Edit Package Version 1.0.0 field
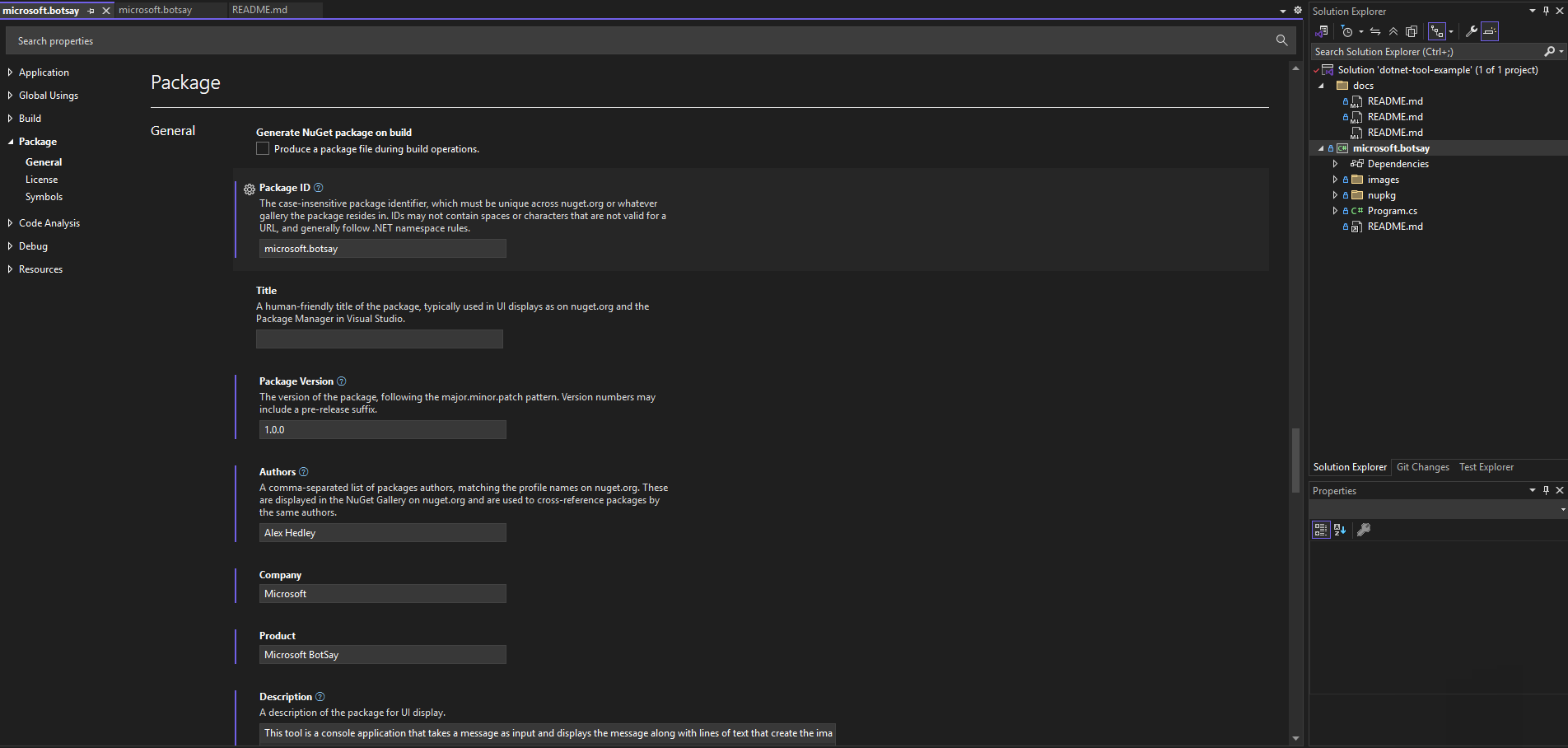Image resolution: width=1568 pixels, height=748 pixels. [383, 430]
